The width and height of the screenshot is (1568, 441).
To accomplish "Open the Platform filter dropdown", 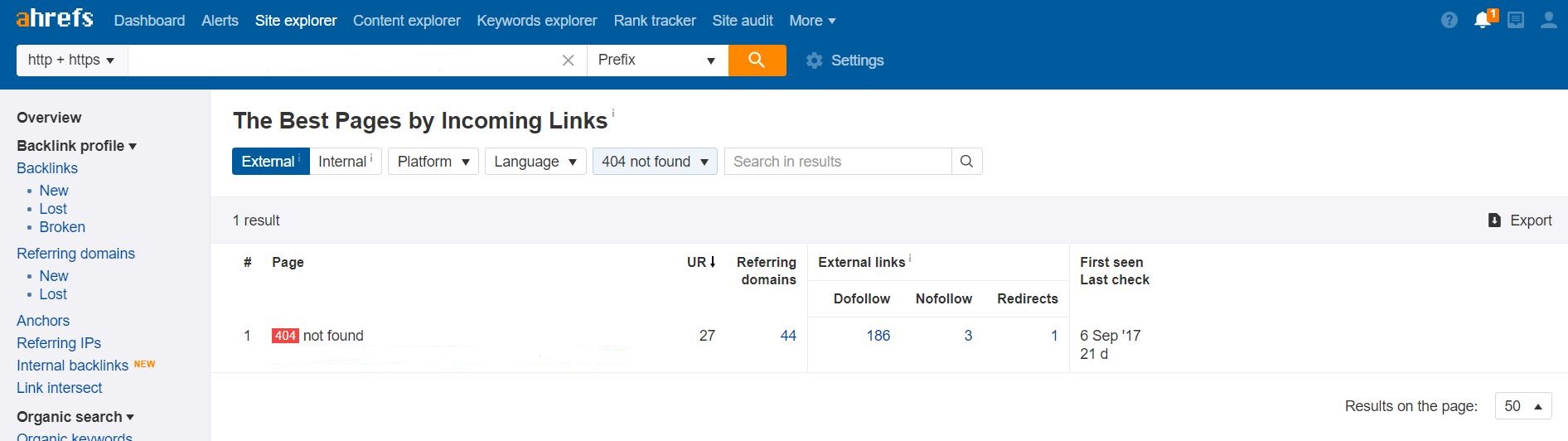I will tap(433, 162).
